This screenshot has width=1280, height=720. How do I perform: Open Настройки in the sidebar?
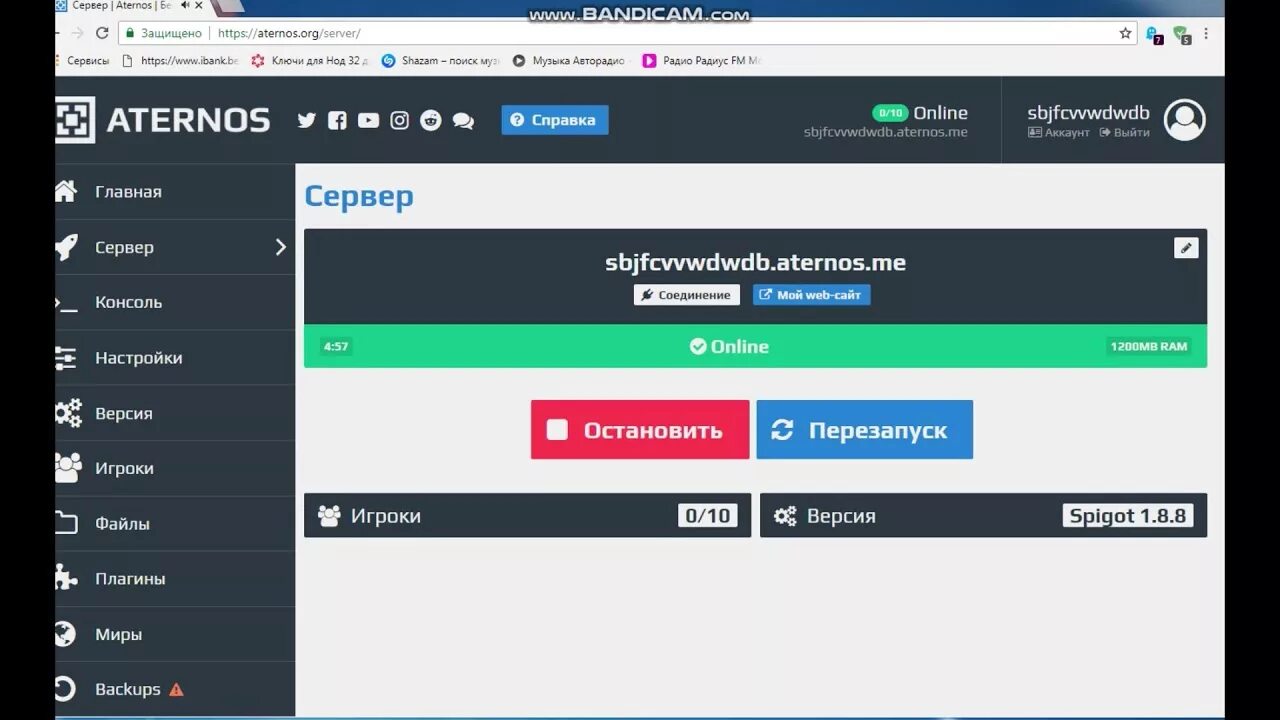[175, 358]
